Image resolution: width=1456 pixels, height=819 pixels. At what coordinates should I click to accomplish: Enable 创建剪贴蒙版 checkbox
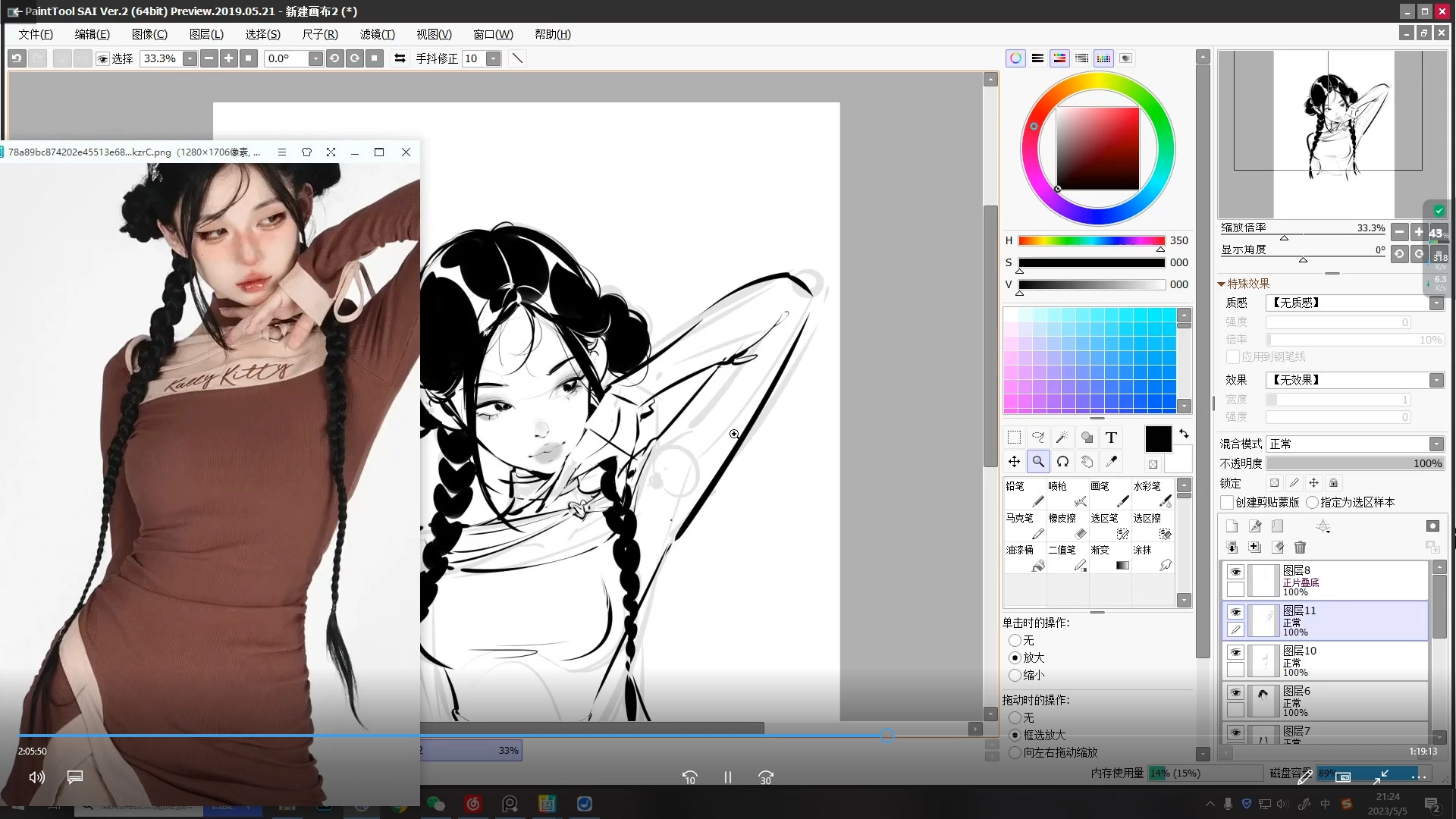pyautogui.click(x=1227, y=502)
